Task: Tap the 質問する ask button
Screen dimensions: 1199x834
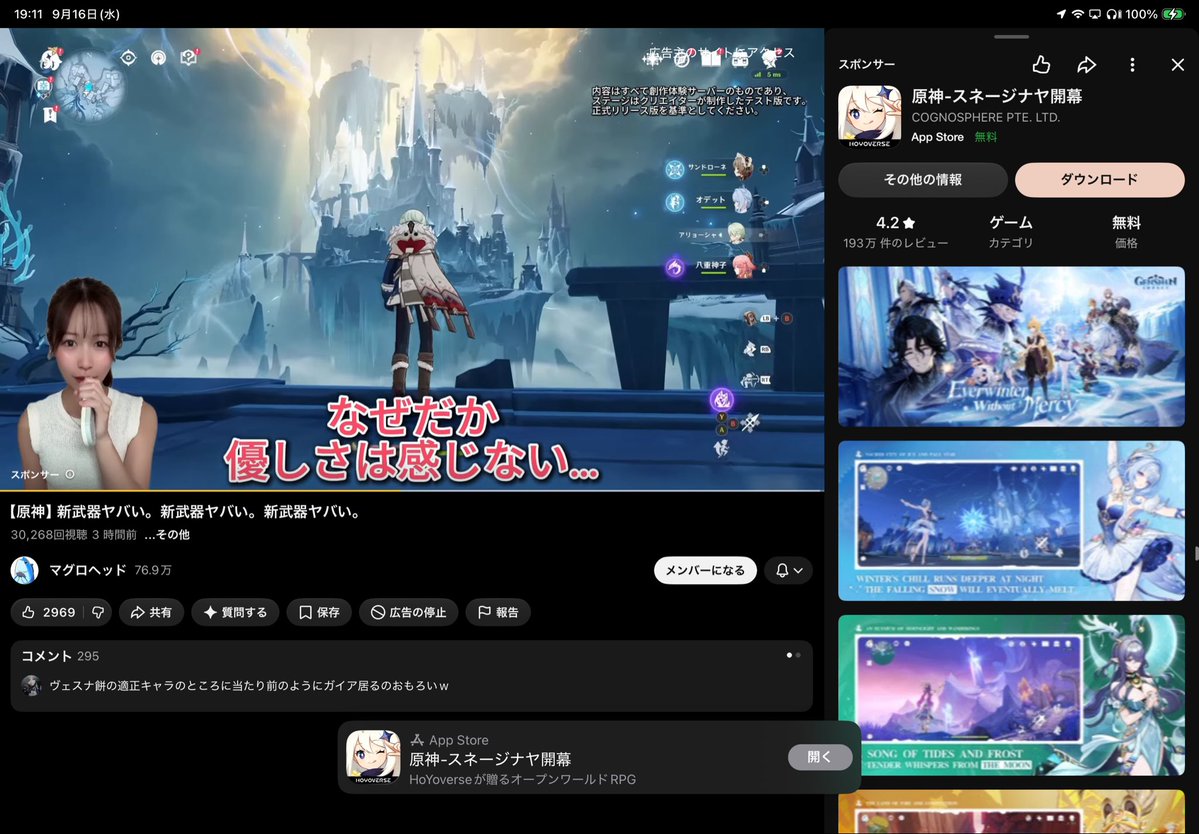Action: pyautogui.click(x=235, y=612)
